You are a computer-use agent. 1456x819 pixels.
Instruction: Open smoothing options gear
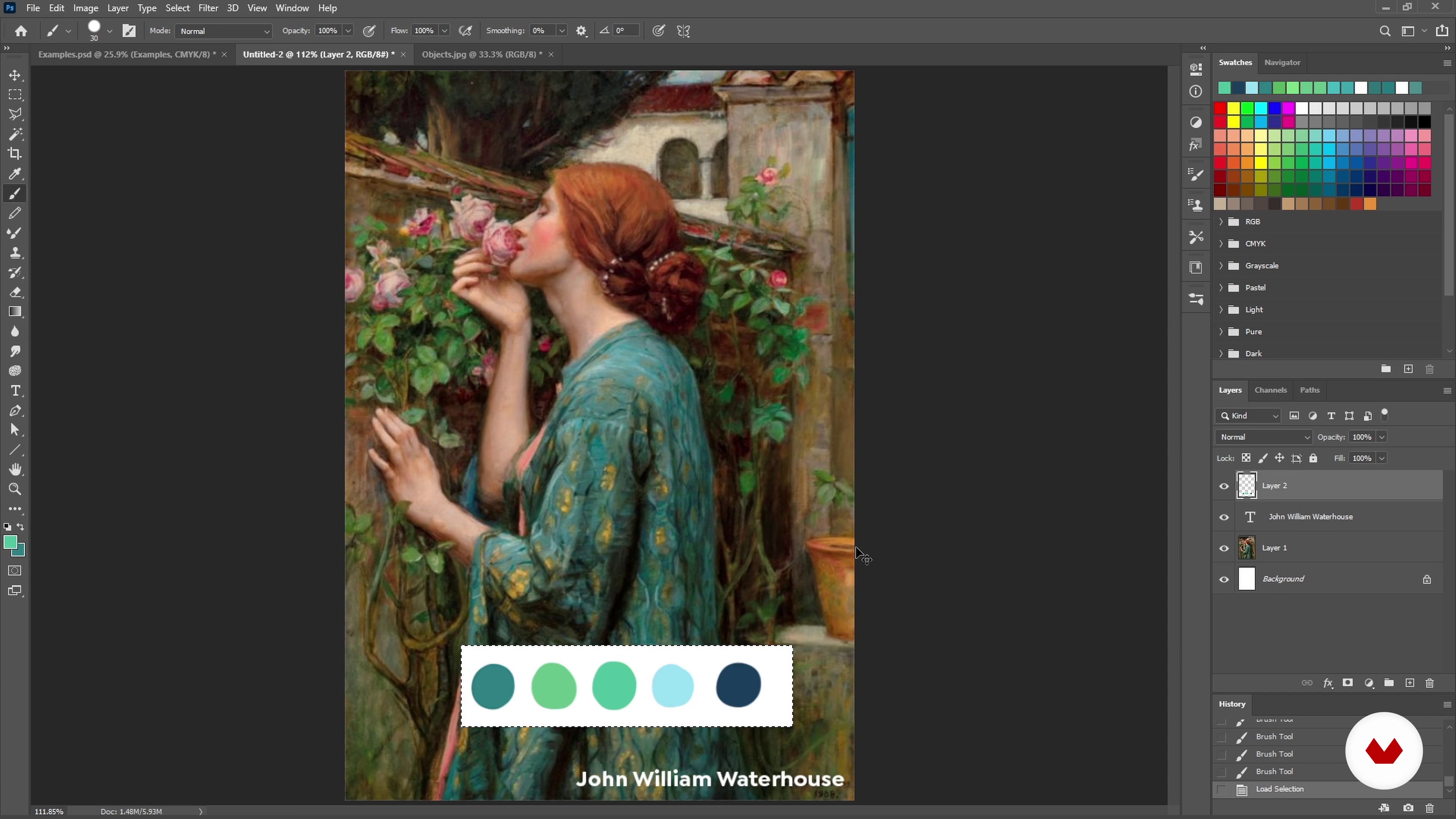click(582, 31)
